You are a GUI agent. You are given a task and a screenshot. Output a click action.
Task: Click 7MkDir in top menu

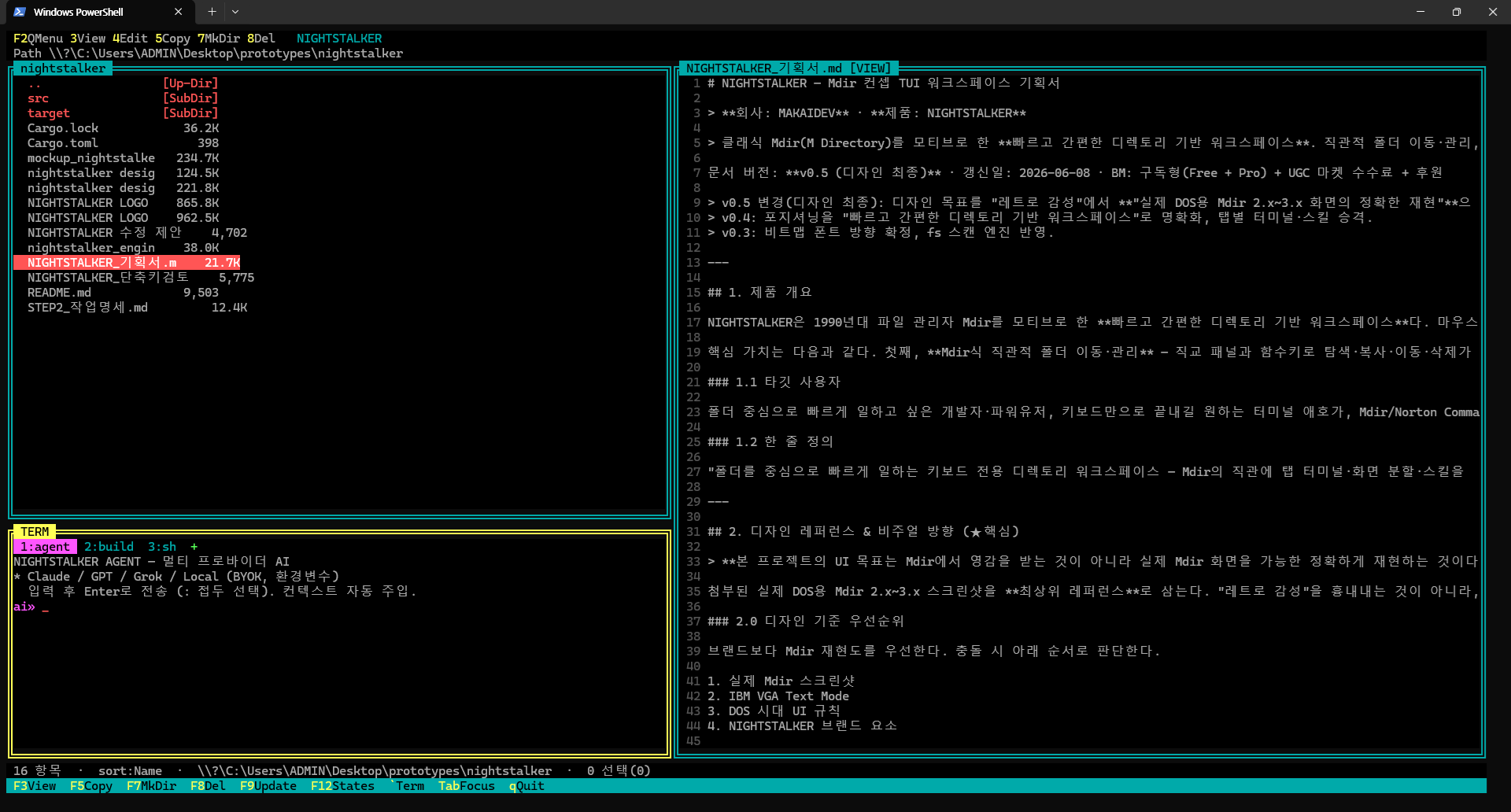click(219, 39)
